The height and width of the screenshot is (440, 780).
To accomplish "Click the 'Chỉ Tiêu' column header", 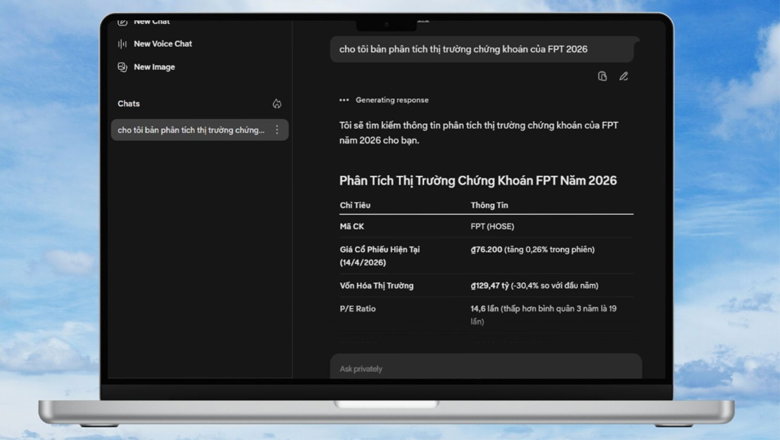I will [355, 205].
